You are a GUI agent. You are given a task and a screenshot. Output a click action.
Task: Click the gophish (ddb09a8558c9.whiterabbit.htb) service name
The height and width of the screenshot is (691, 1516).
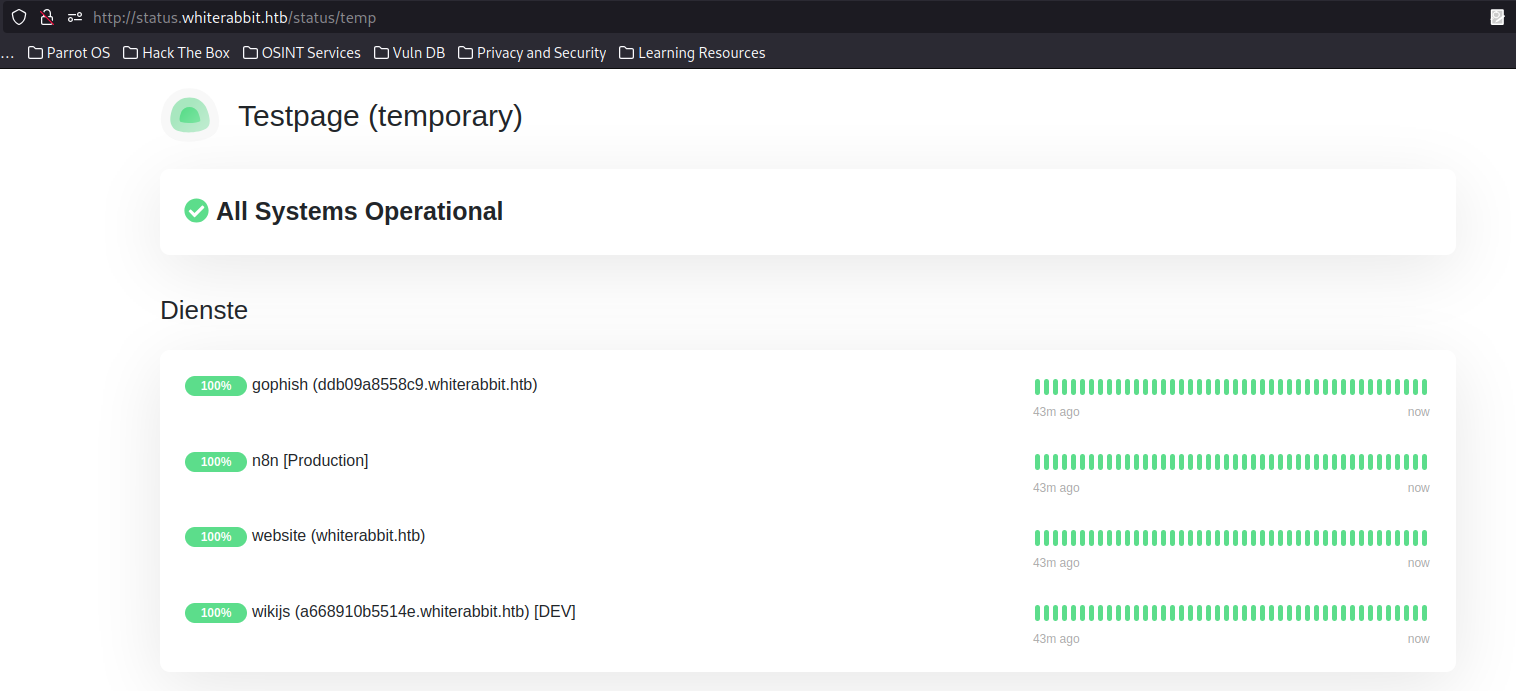coord(394,385)
